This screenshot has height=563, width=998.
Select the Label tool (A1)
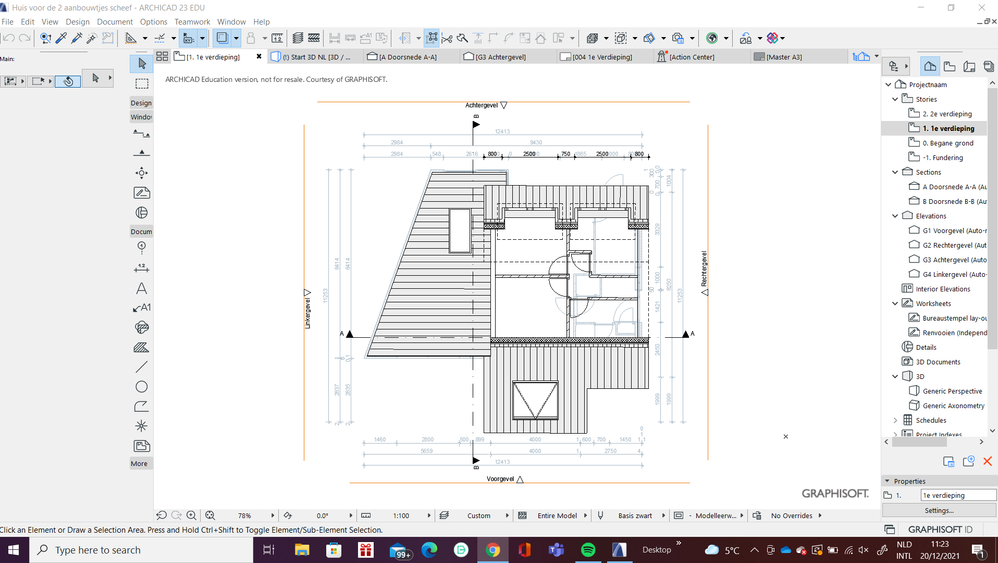pos(141,308)
